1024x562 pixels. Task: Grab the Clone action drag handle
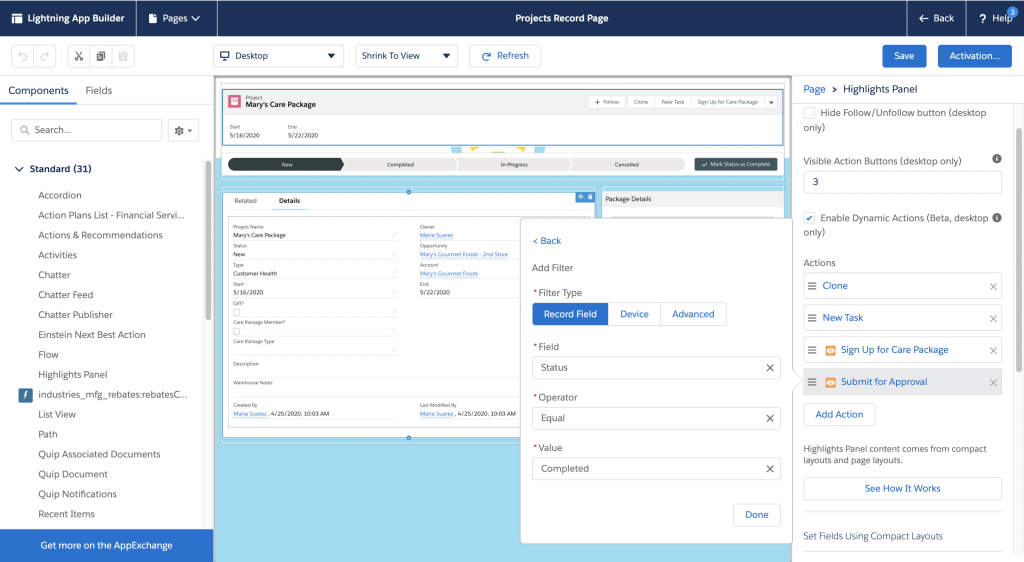tap(812, 286)
